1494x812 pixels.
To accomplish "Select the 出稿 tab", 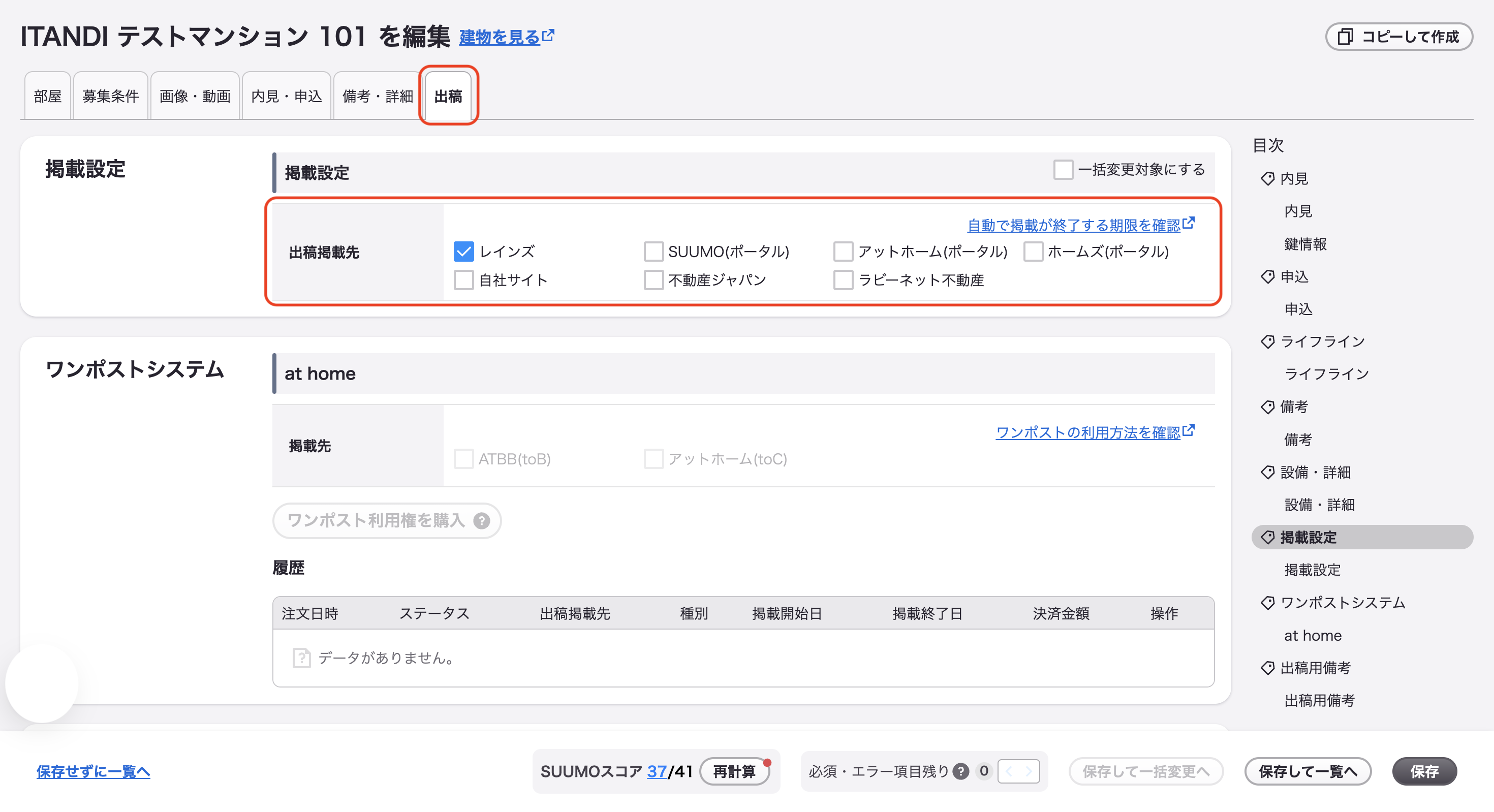I will (x=448, y=96).
